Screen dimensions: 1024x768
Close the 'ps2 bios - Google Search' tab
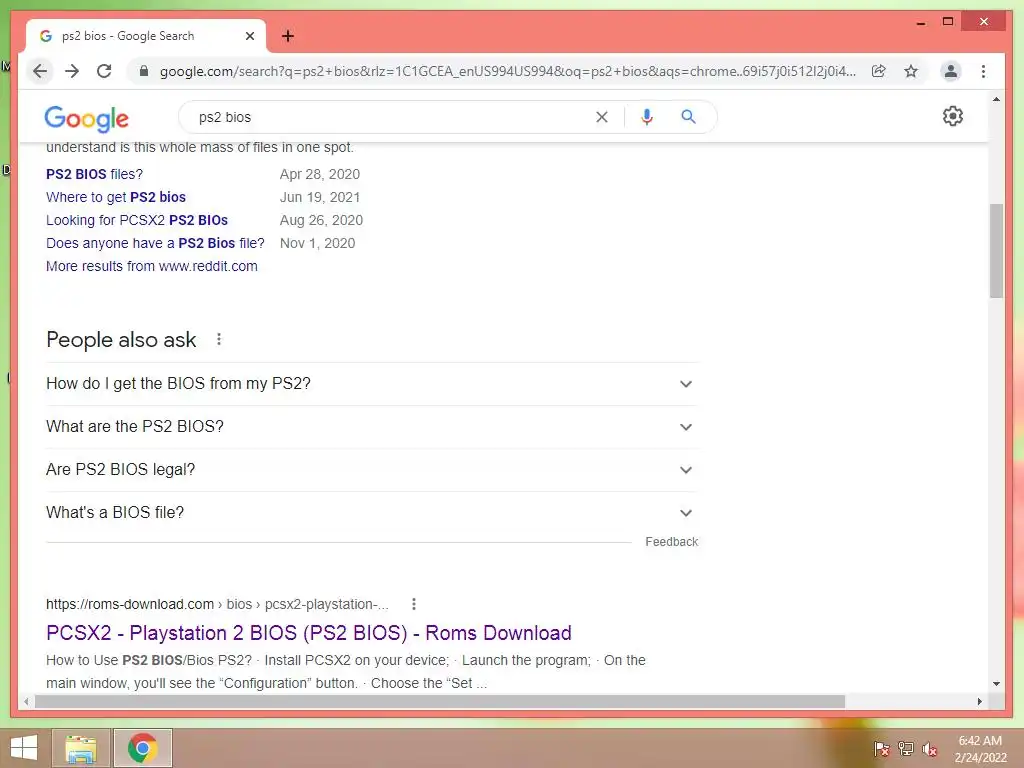point(249,36)
